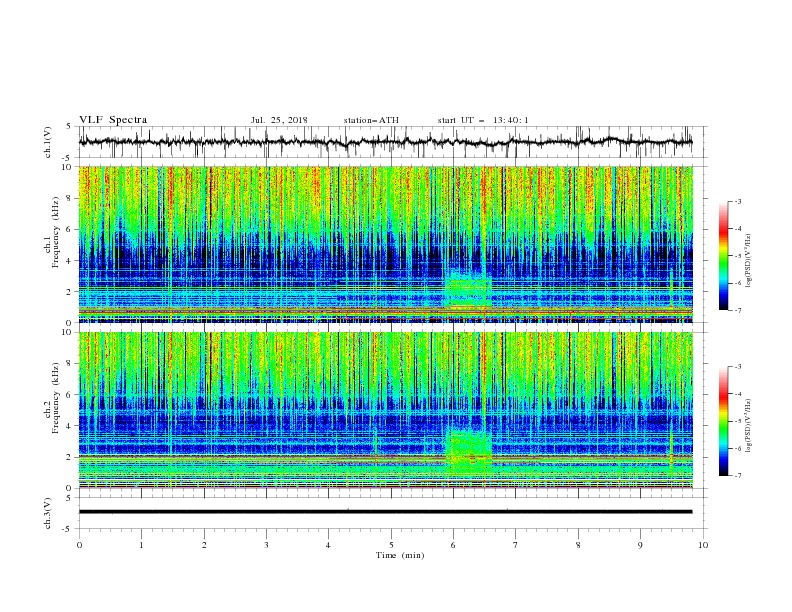Click the log(PSD) label beside ch.1 color bar

(x=749, y=261)
